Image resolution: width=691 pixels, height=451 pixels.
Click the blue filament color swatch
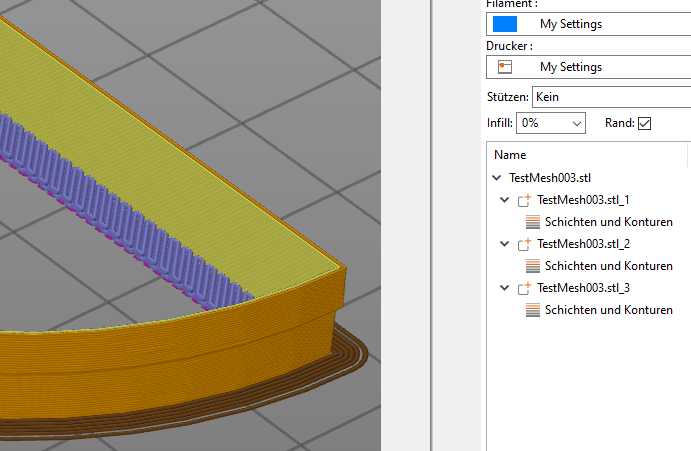click(505, 24)
